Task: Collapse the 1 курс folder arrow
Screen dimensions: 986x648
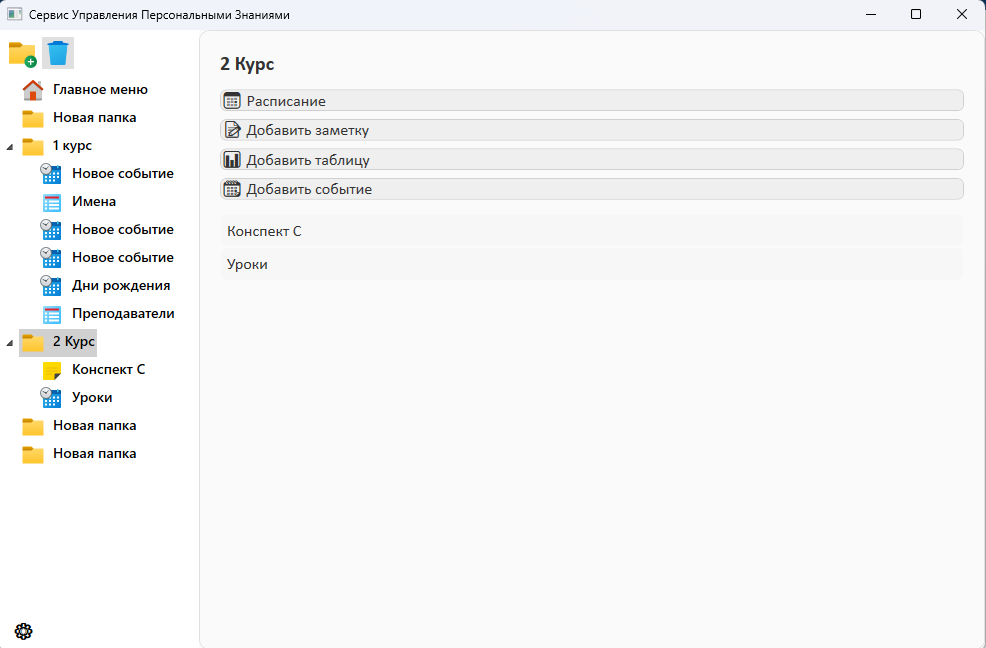Action: coord(9,147)
